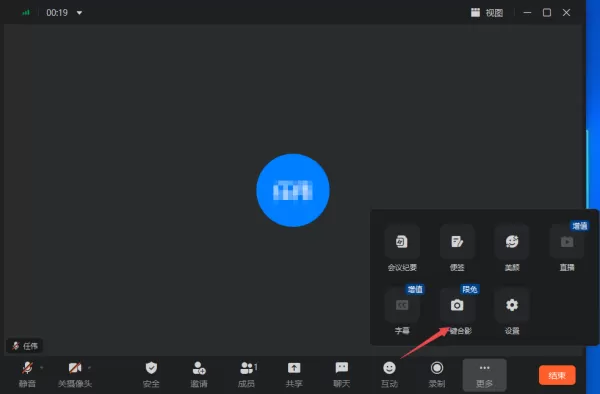Open the 直播 live streaming icon
Image resolution: width=600 pixels, height=394 pixels.
click(x=567, y=242)
